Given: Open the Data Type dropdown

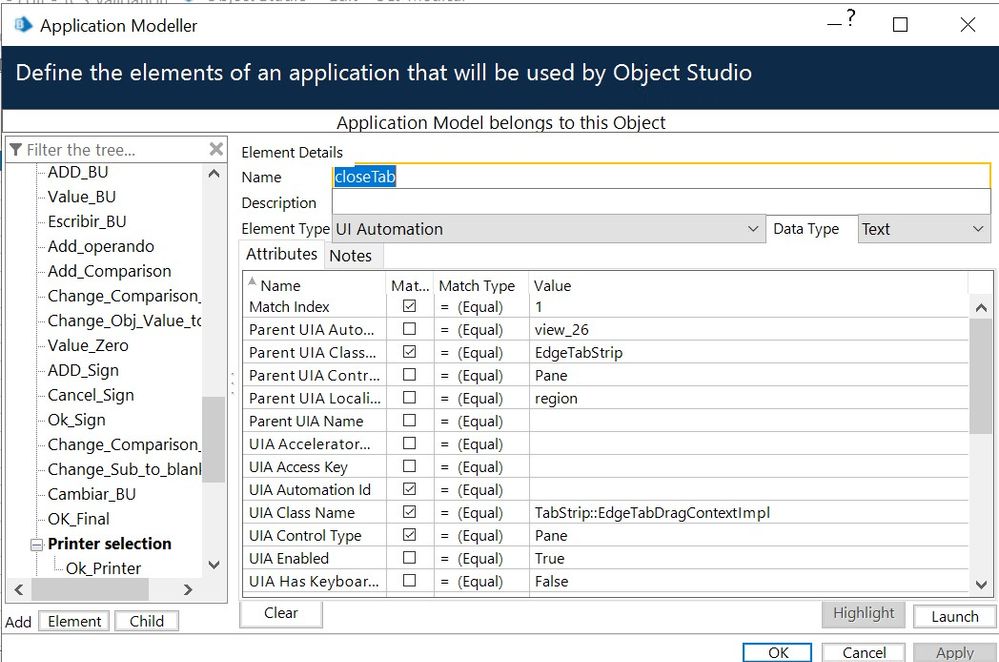Looking at the screenshot, I should pyautogui.click(x=977, y=229).
